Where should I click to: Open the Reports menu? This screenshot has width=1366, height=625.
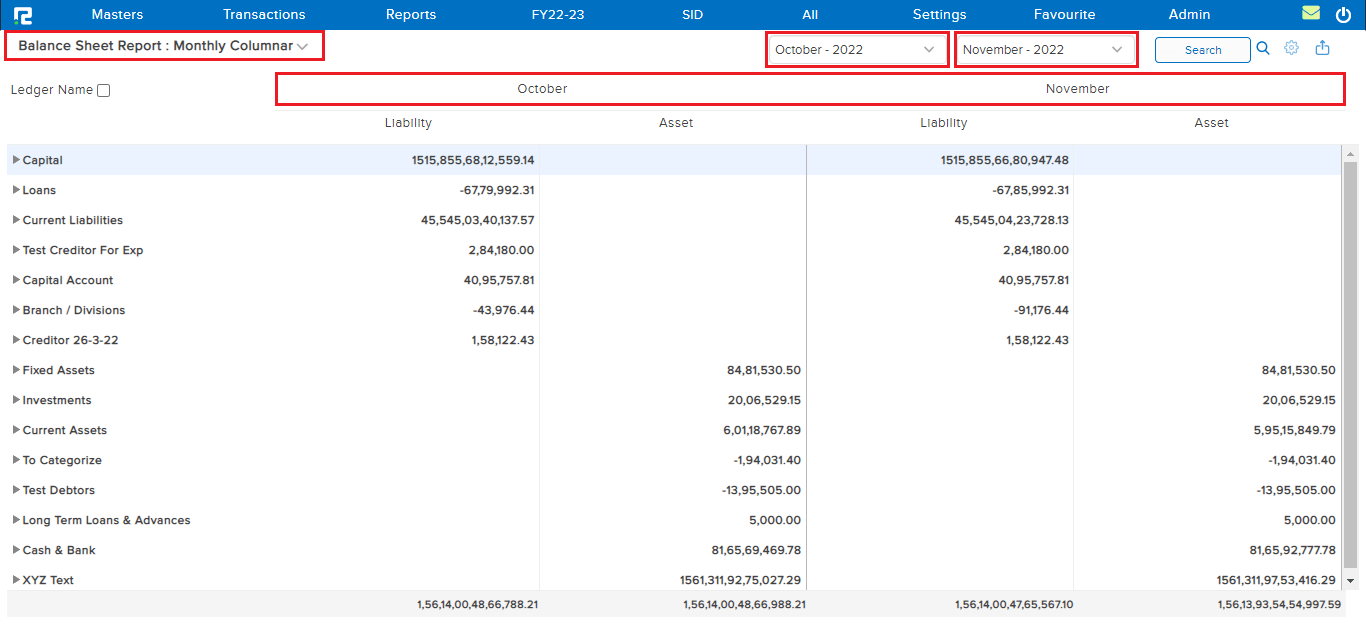(410, 15)
